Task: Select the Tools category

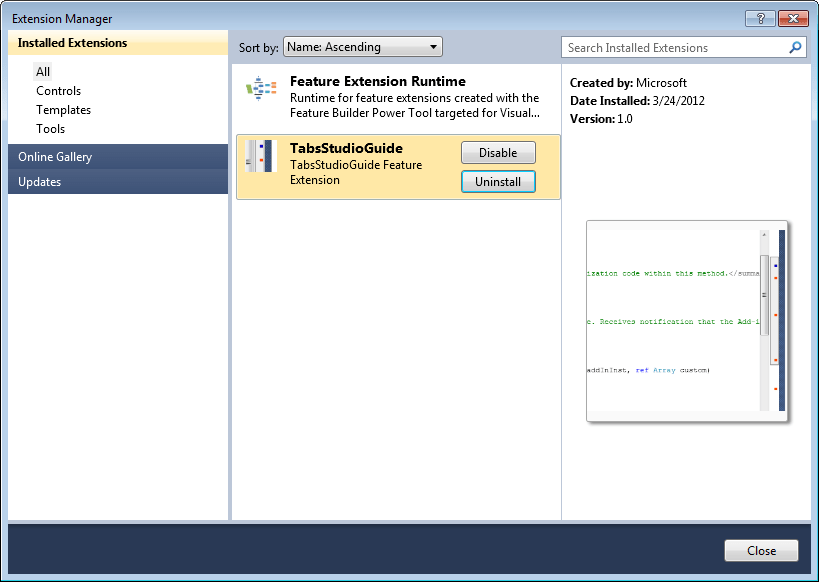Action: (50, 128)
